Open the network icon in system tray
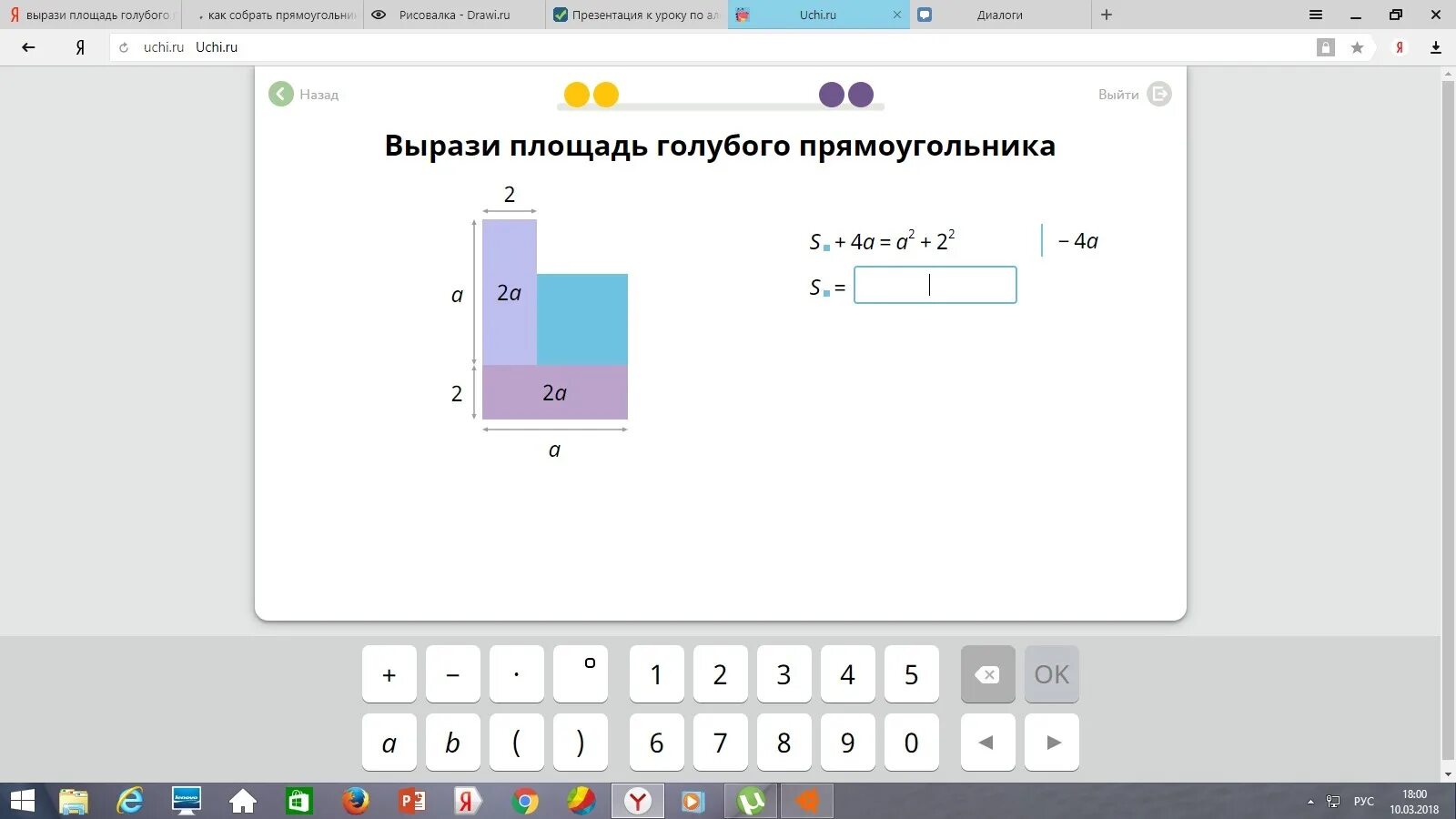 click(1333, 802)
